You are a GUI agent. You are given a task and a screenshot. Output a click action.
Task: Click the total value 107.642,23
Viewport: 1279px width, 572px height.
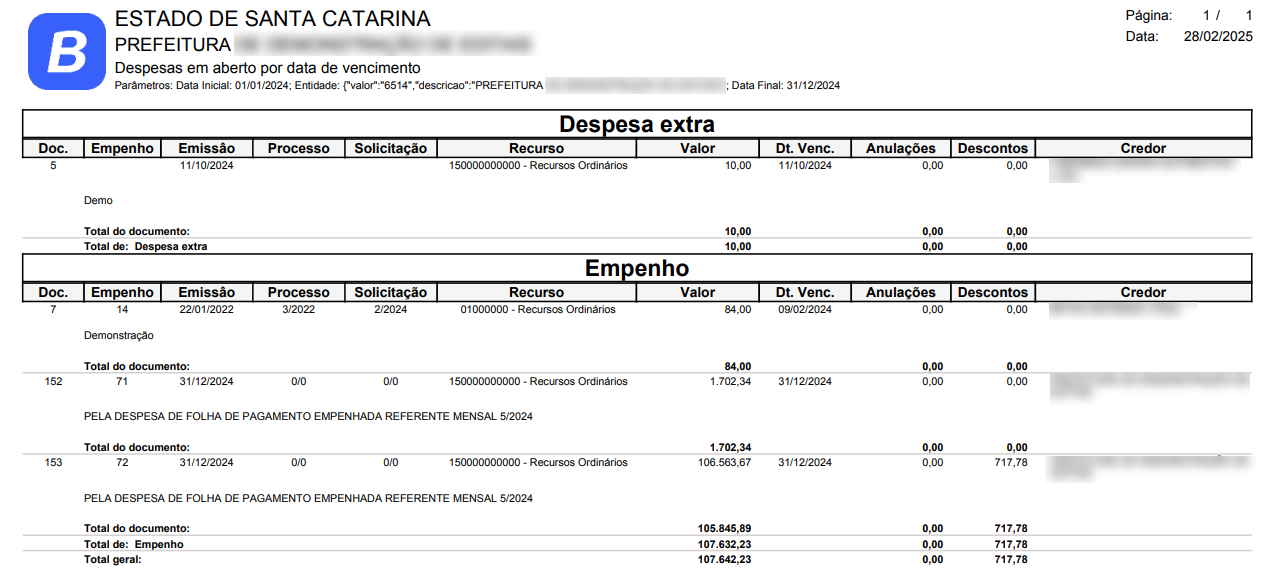(x=724, y=560)
